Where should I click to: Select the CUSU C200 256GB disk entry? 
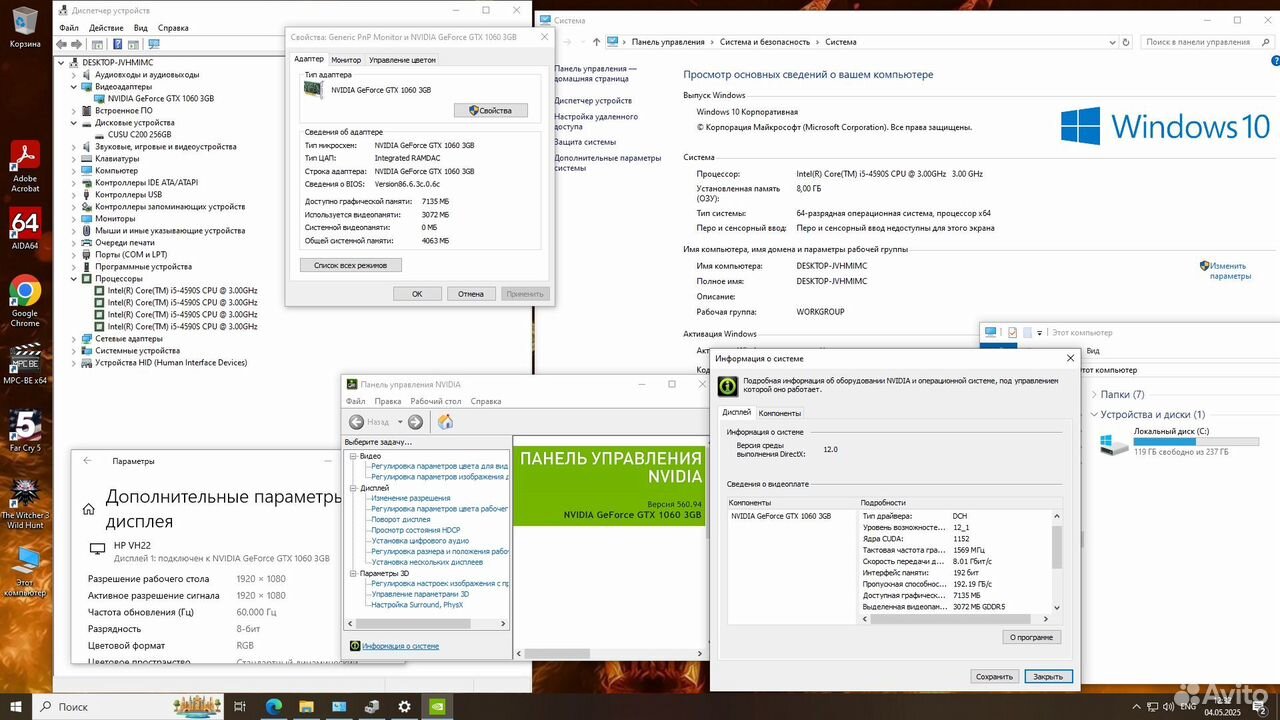tap(139, 135)
